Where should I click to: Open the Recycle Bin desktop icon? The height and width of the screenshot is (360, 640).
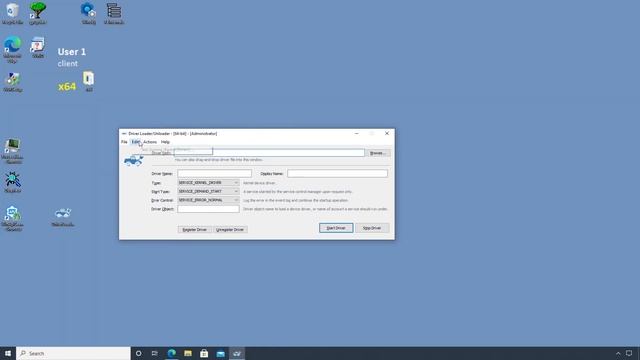12,13
